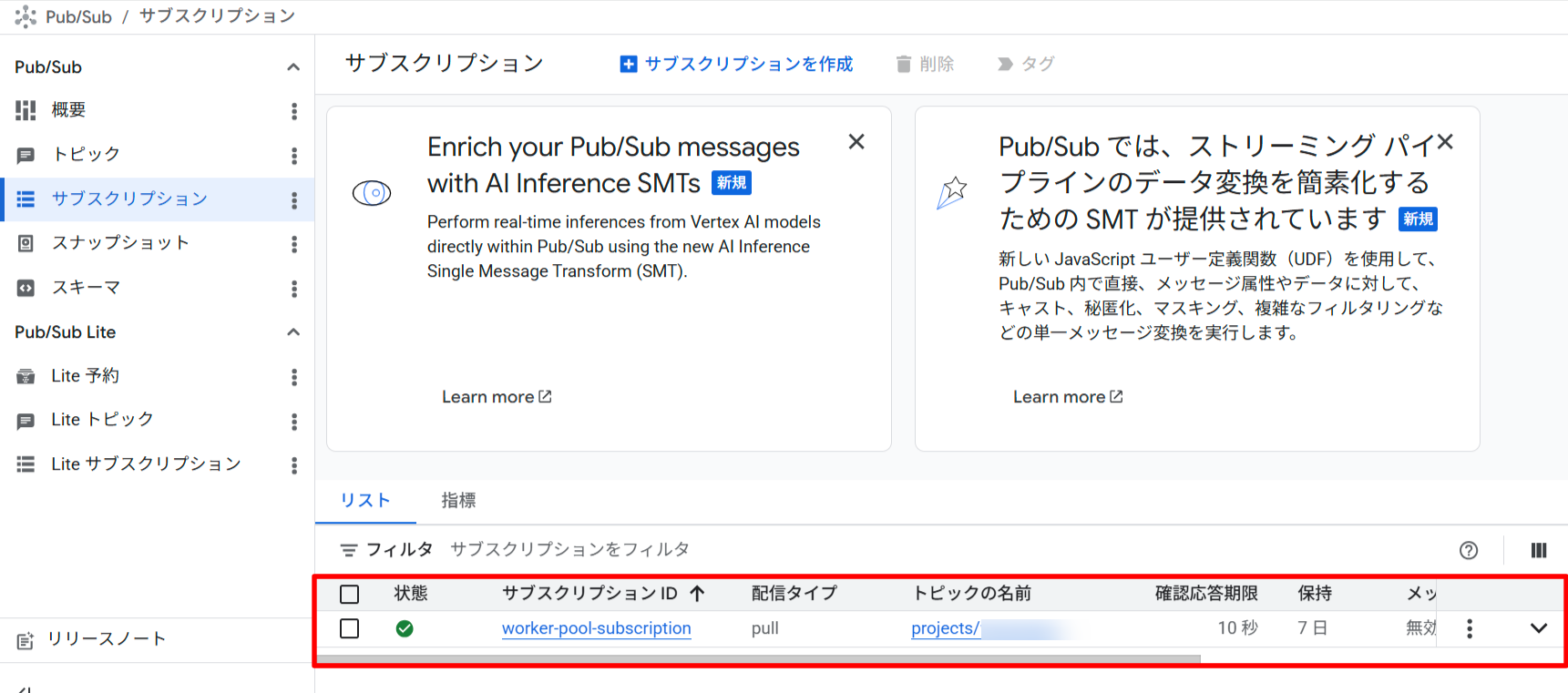Open the worker-pool-subscription link
Screen dimensions: 1568x693
596,628
